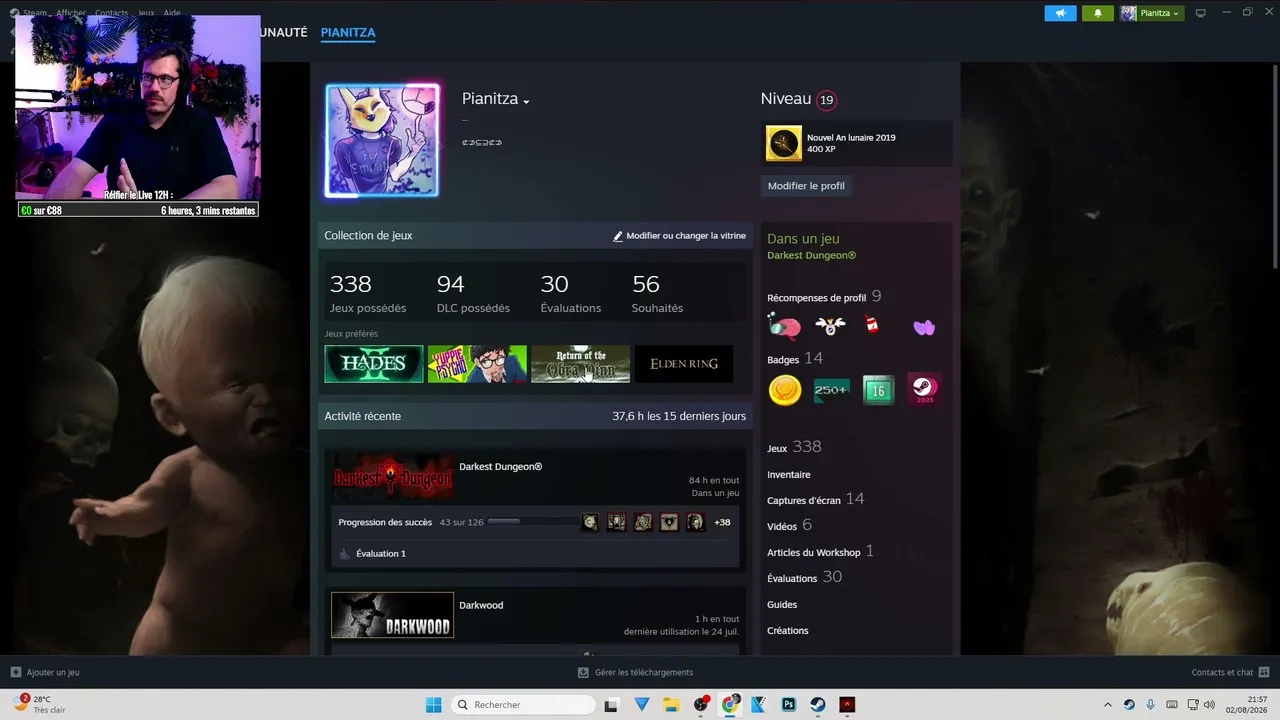1280x720 pixels.
Task: Open Gérer les téléchargements
Action: [x=635, y=673]
